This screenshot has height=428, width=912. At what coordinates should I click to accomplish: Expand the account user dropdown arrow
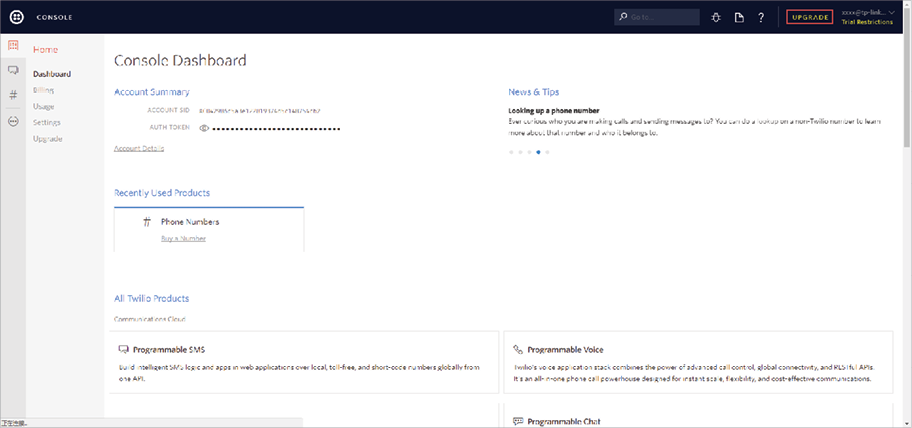click(x=891, y=12)
